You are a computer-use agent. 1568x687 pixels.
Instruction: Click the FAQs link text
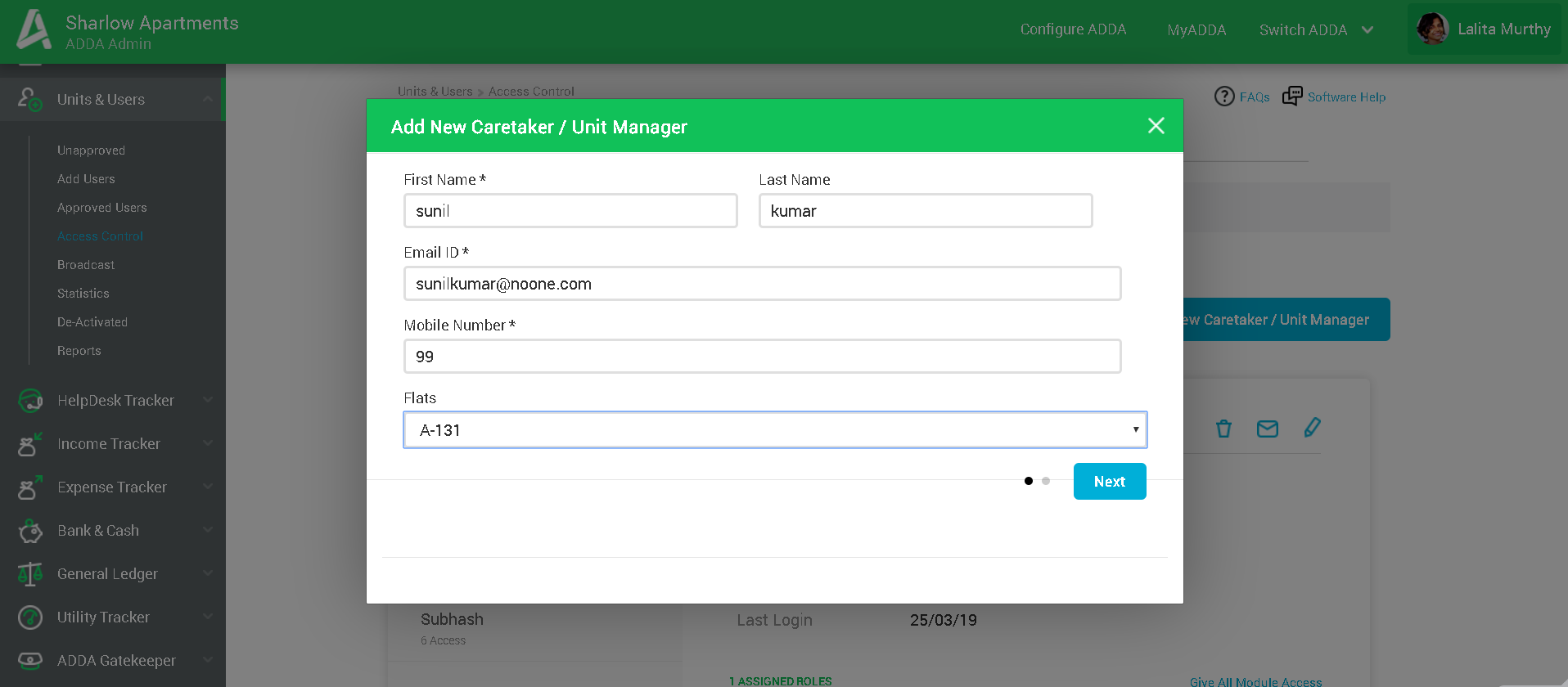click(x=1255, y=97)
